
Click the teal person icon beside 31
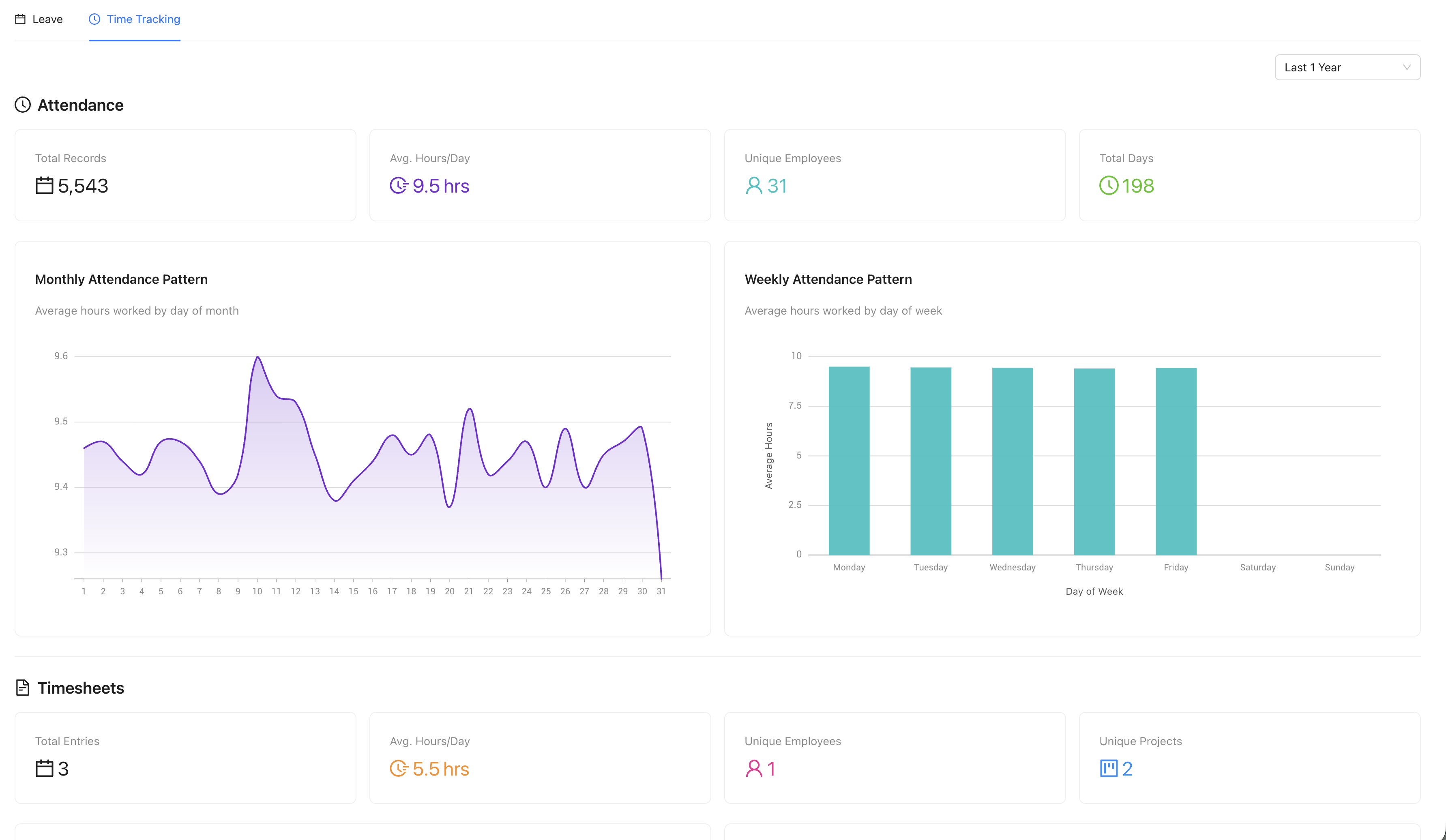(753, 186)
